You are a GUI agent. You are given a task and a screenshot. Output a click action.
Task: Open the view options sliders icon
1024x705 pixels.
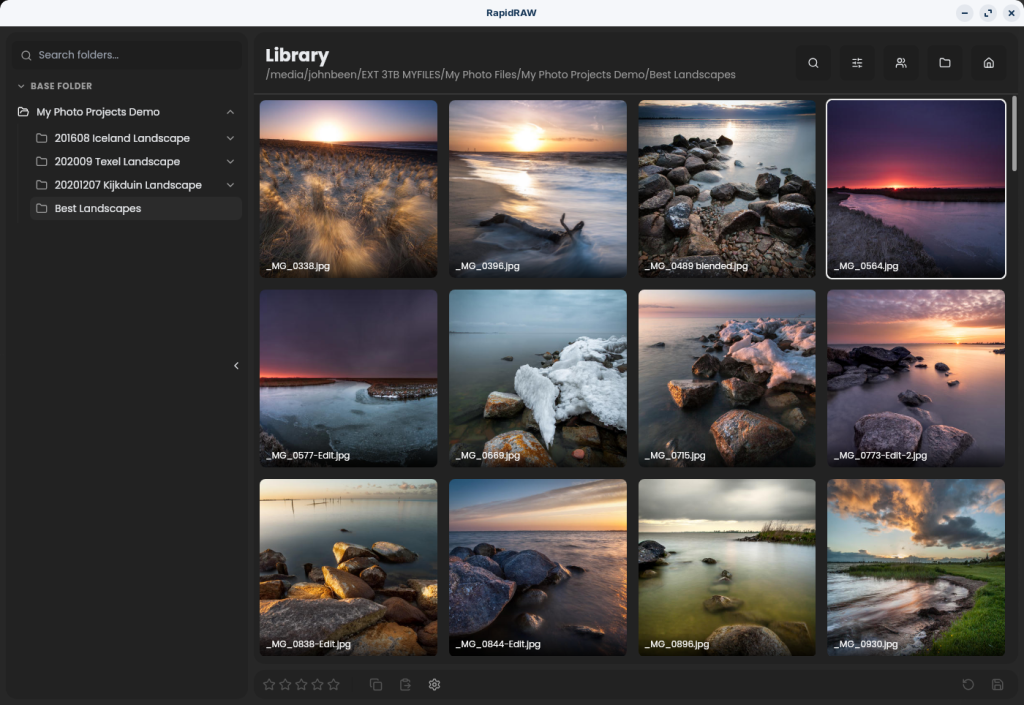coord(857,63)
